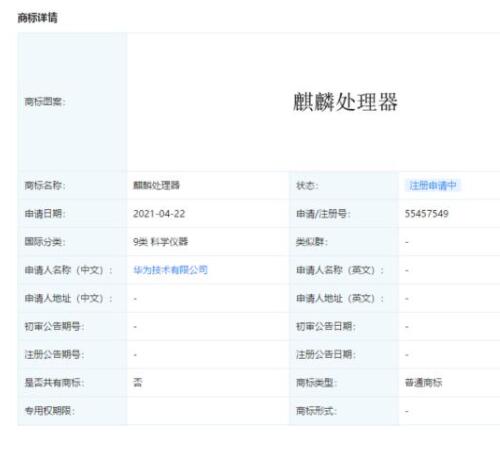Click the 是否共有商标 value 否
Image resolution: width=500 pixels, height=450 pixels.
[x=138, y=383]
